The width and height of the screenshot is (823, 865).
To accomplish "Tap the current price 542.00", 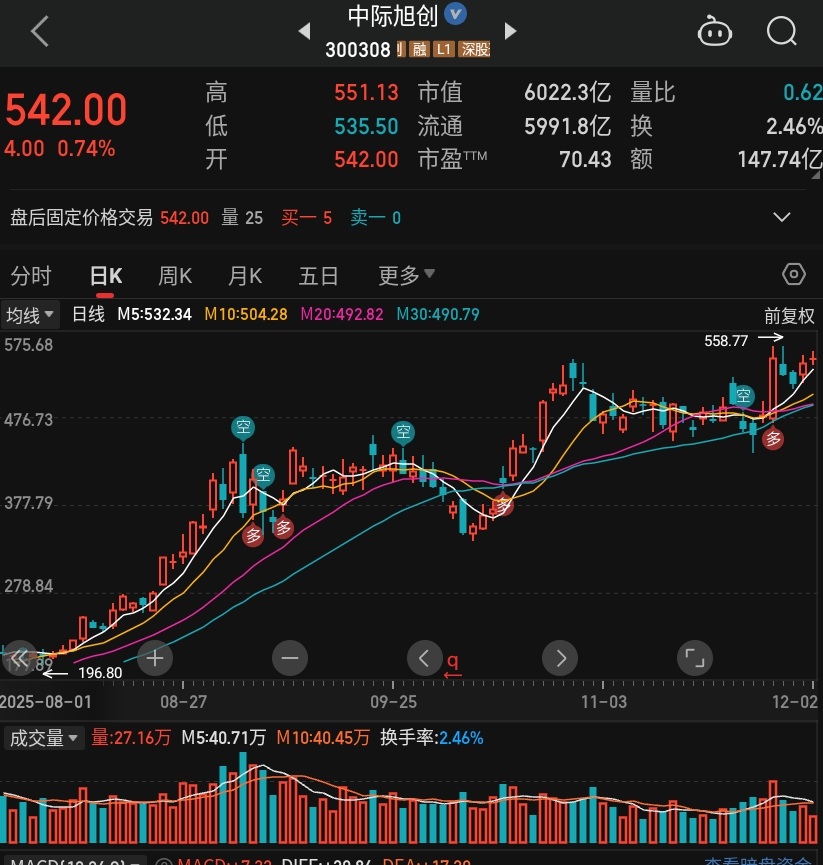I will click(66, 109).
